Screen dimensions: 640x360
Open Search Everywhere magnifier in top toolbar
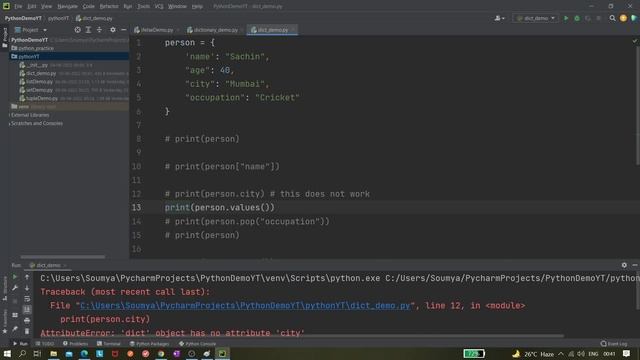[612, 18]
